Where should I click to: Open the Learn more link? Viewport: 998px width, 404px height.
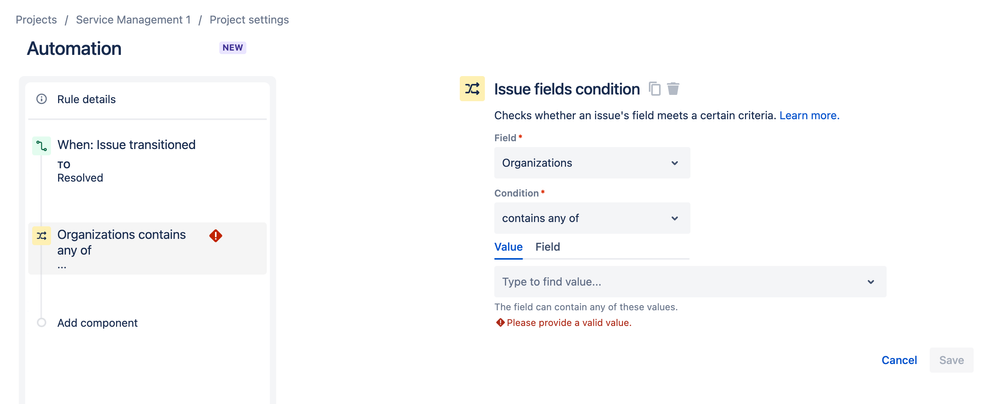[x=809, y=116]
